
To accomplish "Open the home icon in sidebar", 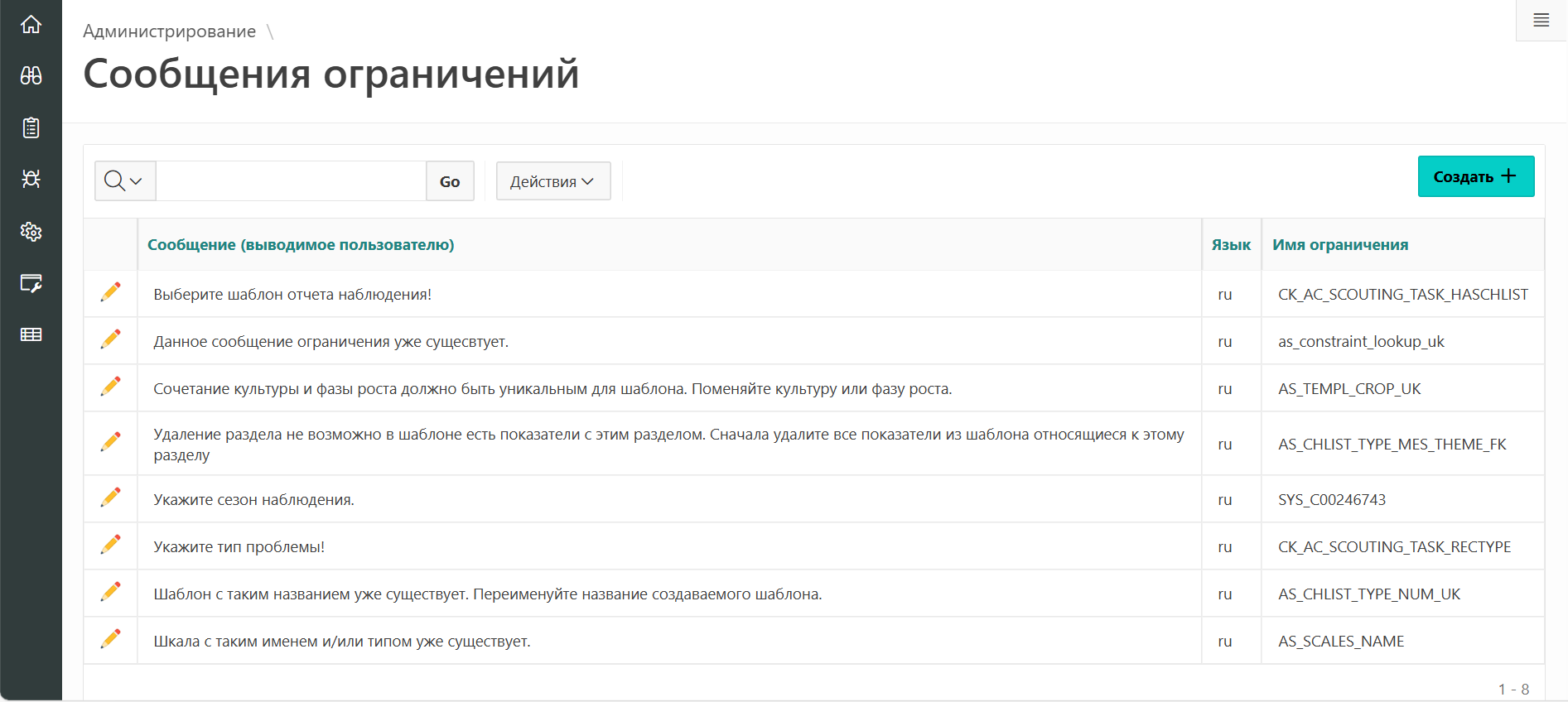I will point(31,24).
